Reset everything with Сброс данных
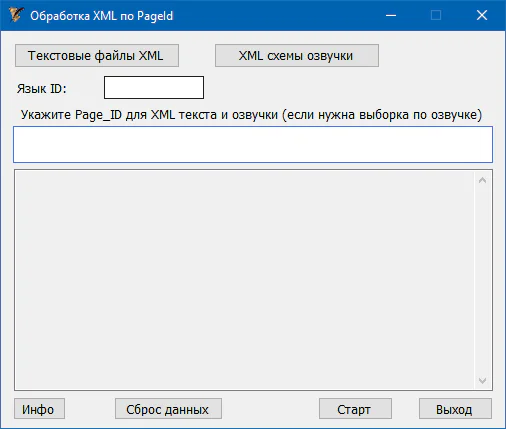This screenshot has width=506, height=429. [x=168, y=409]
